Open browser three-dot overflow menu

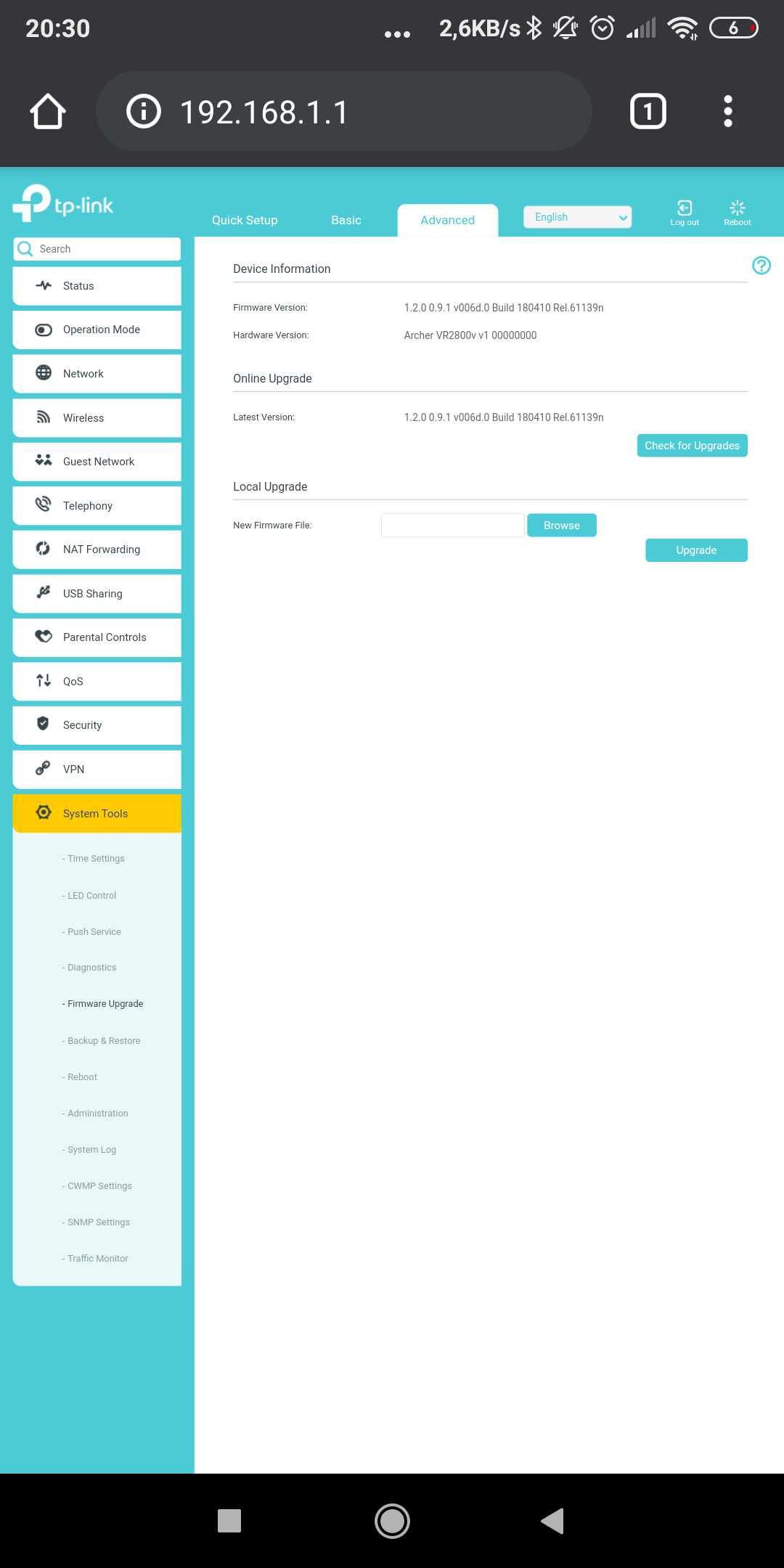727,112
